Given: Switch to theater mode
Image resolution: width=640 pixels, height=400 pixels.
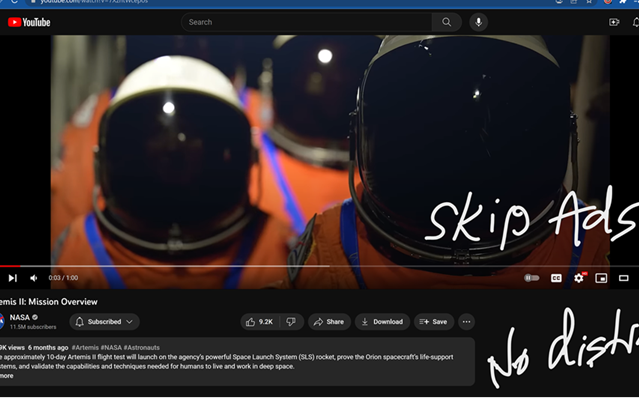Looking at the screenshot, I should (x=624, y=278).
